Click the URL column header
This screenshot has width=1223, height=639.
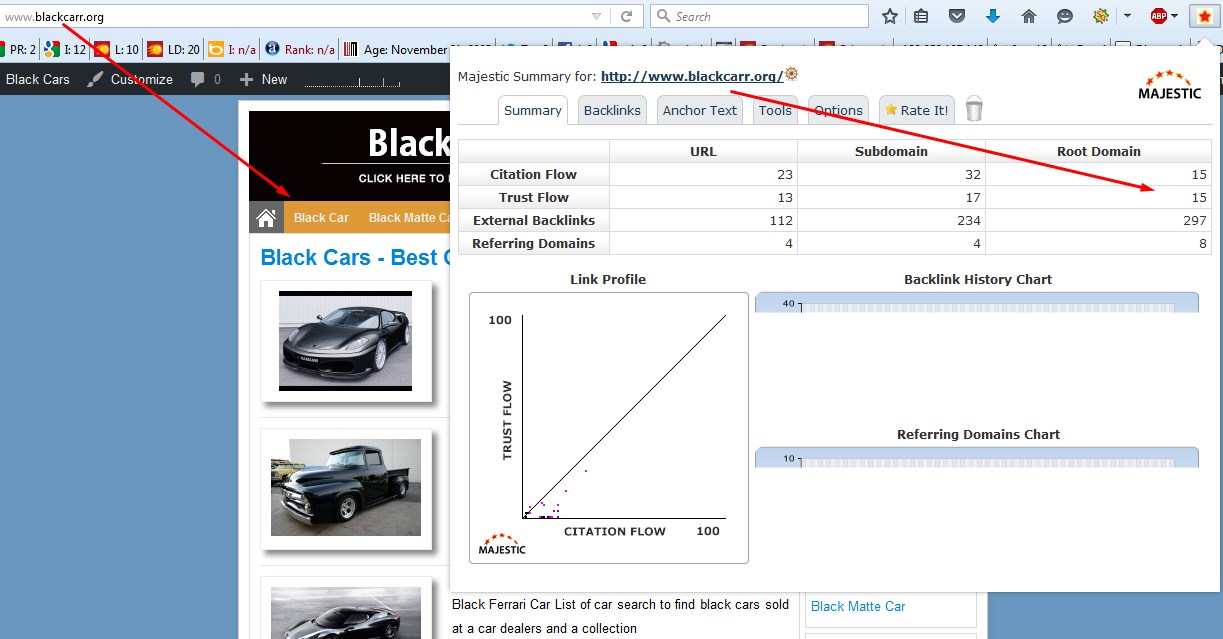[x=703, y=151]
